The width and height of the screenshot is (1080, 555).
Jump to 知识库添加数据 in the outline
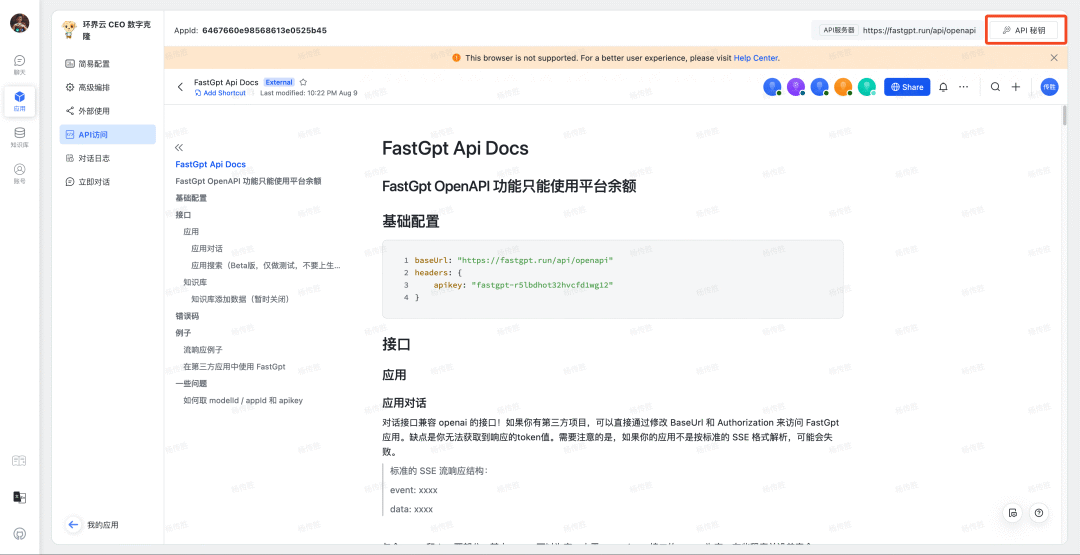click(x=239, y=299)
